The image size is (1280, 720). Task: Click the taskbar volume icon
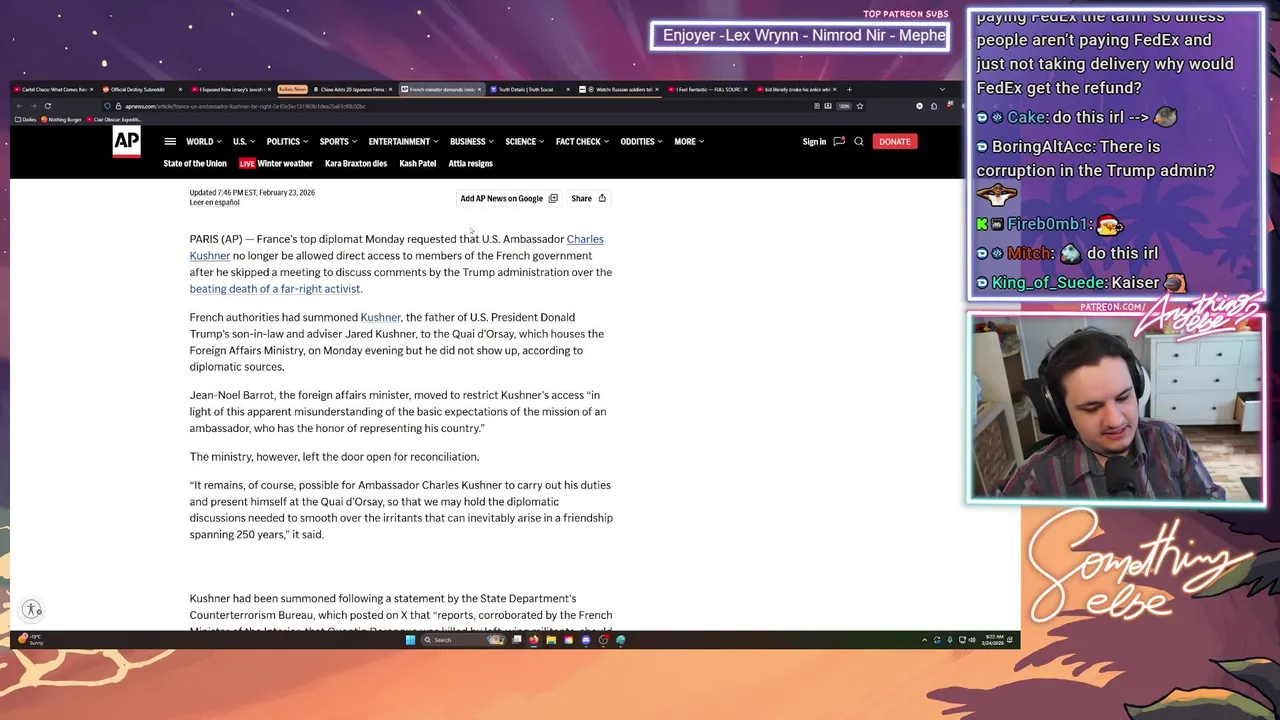click(973, 640)
